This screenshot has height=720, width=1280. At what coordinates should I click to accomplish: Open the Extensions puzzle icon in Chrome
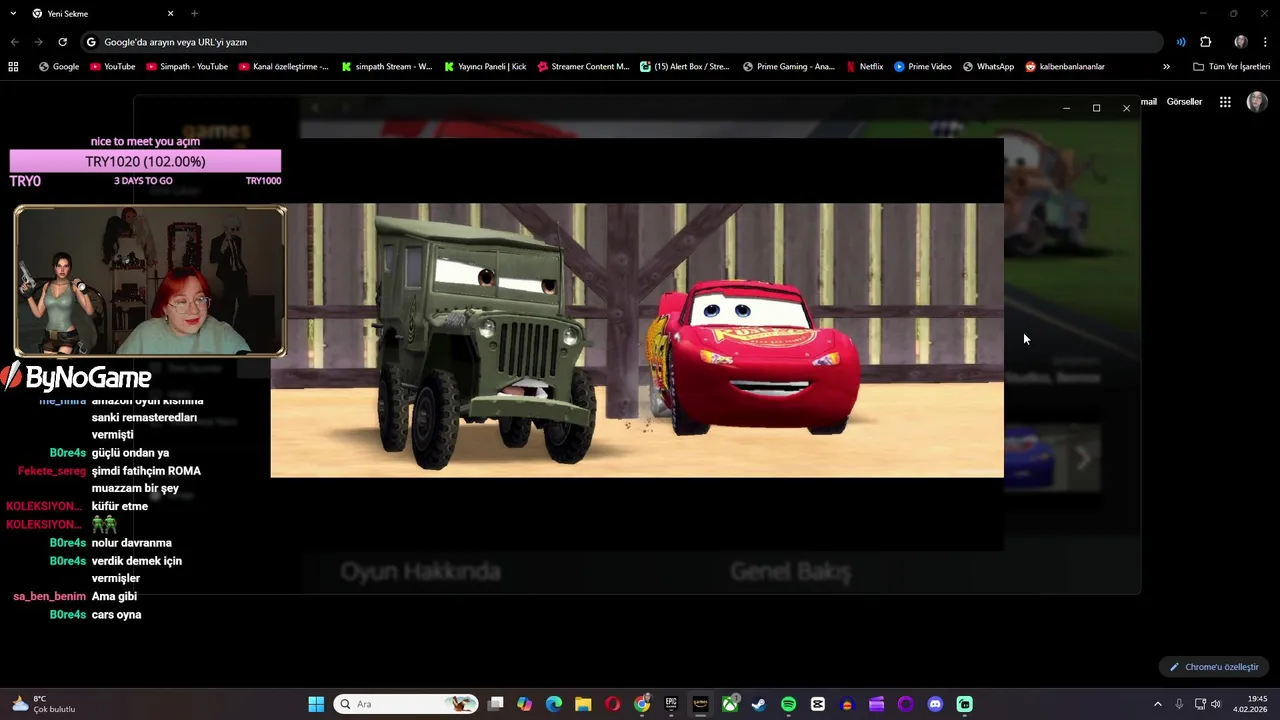point(1205,42)
